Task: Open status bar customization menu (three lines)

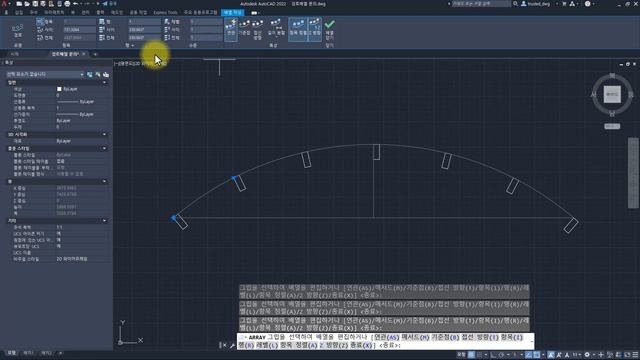Action: [x=635, y=355]
